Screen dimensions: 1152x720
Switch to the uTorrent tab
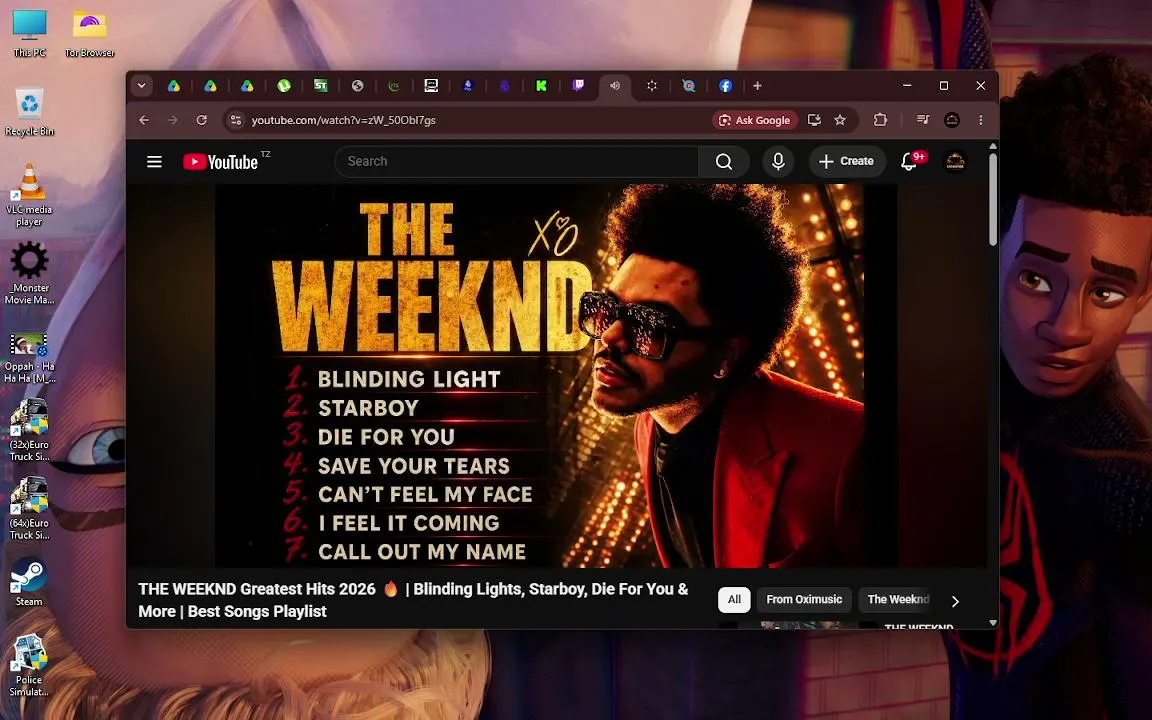[x=284, y=86]
